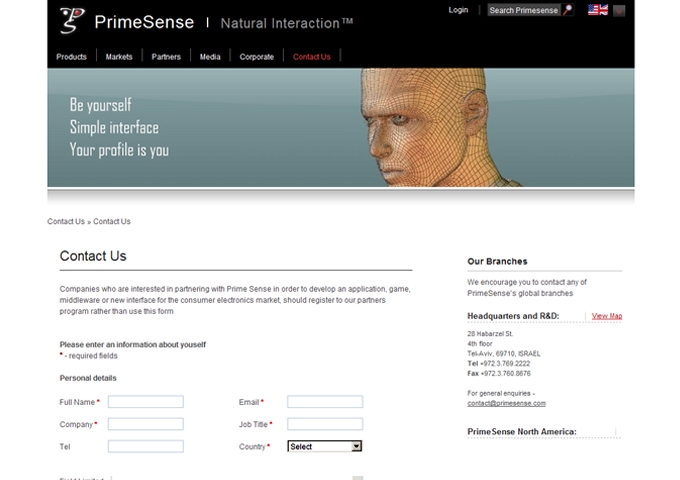
Task: Open the Products menu
Action: (x=72, y=57)
